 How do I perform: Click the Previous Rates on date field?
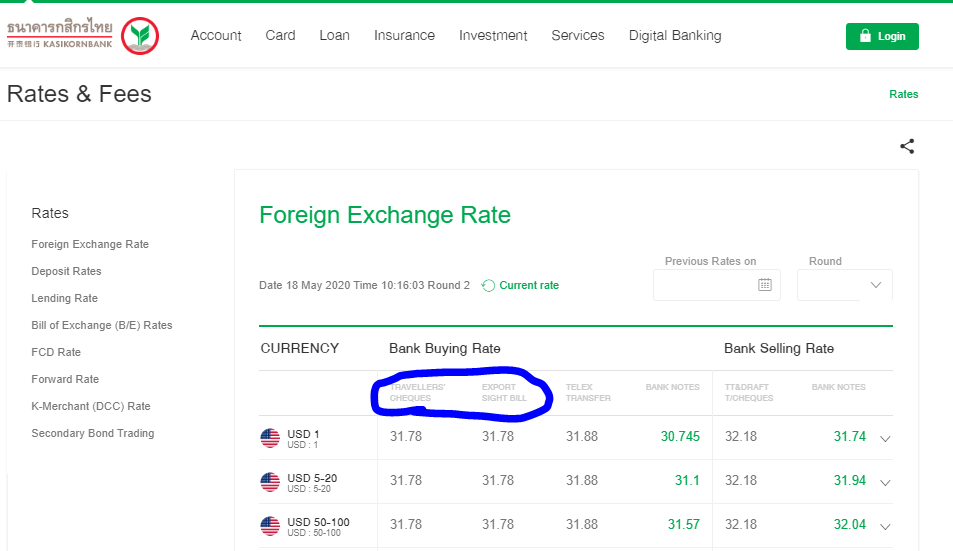coord(705,285)
